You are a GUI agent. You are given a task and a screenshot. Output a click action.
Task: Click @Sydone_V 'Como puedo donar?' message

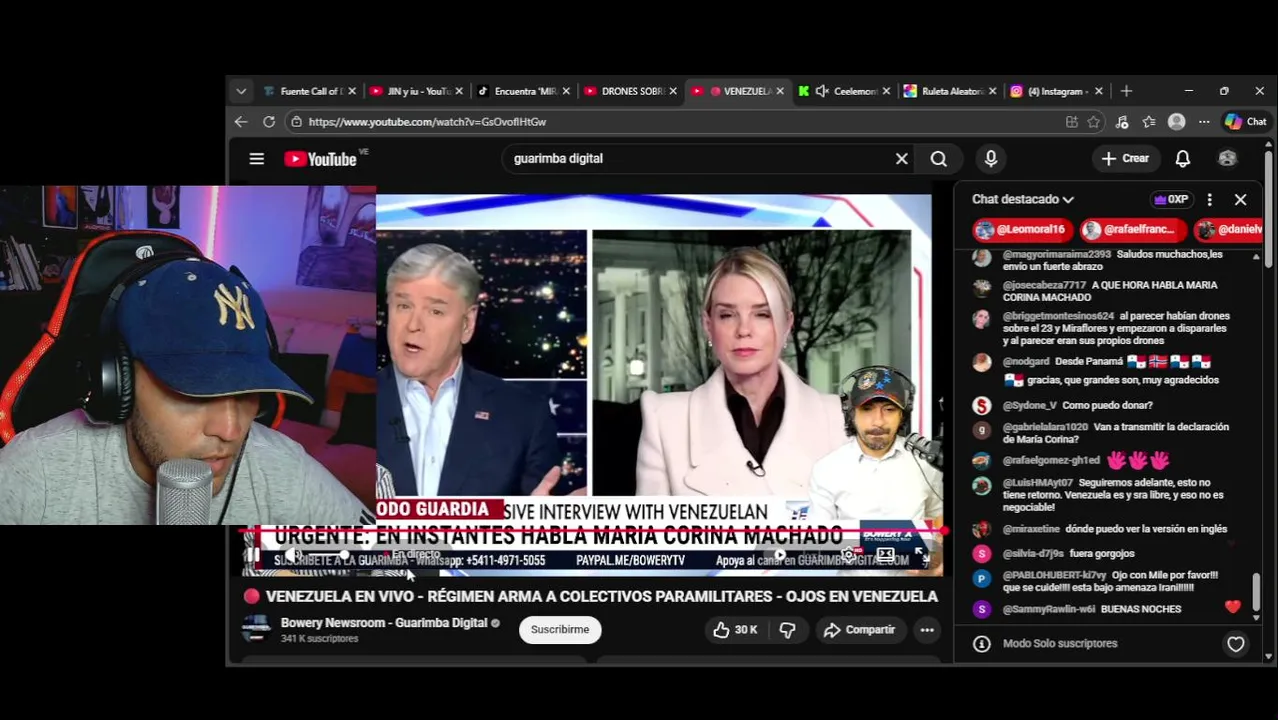point(1077,405)
